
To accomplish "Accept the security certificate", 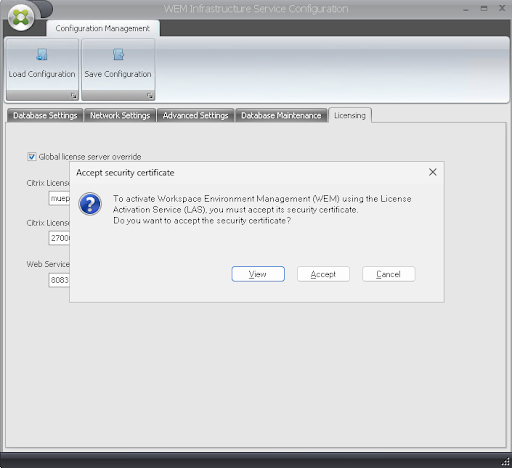I will coord(323,274).
